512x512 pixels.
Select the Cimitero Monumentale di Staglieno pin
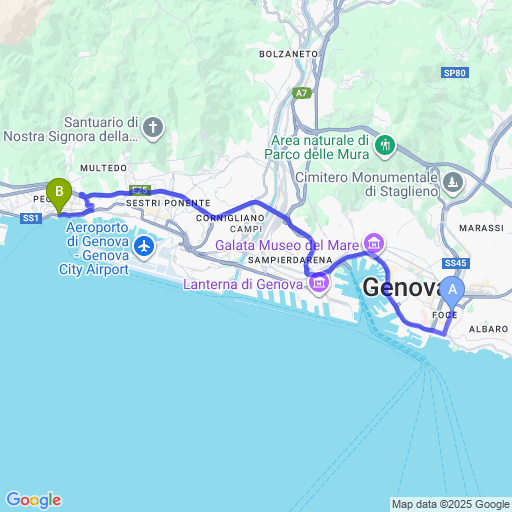pos(453,183)
